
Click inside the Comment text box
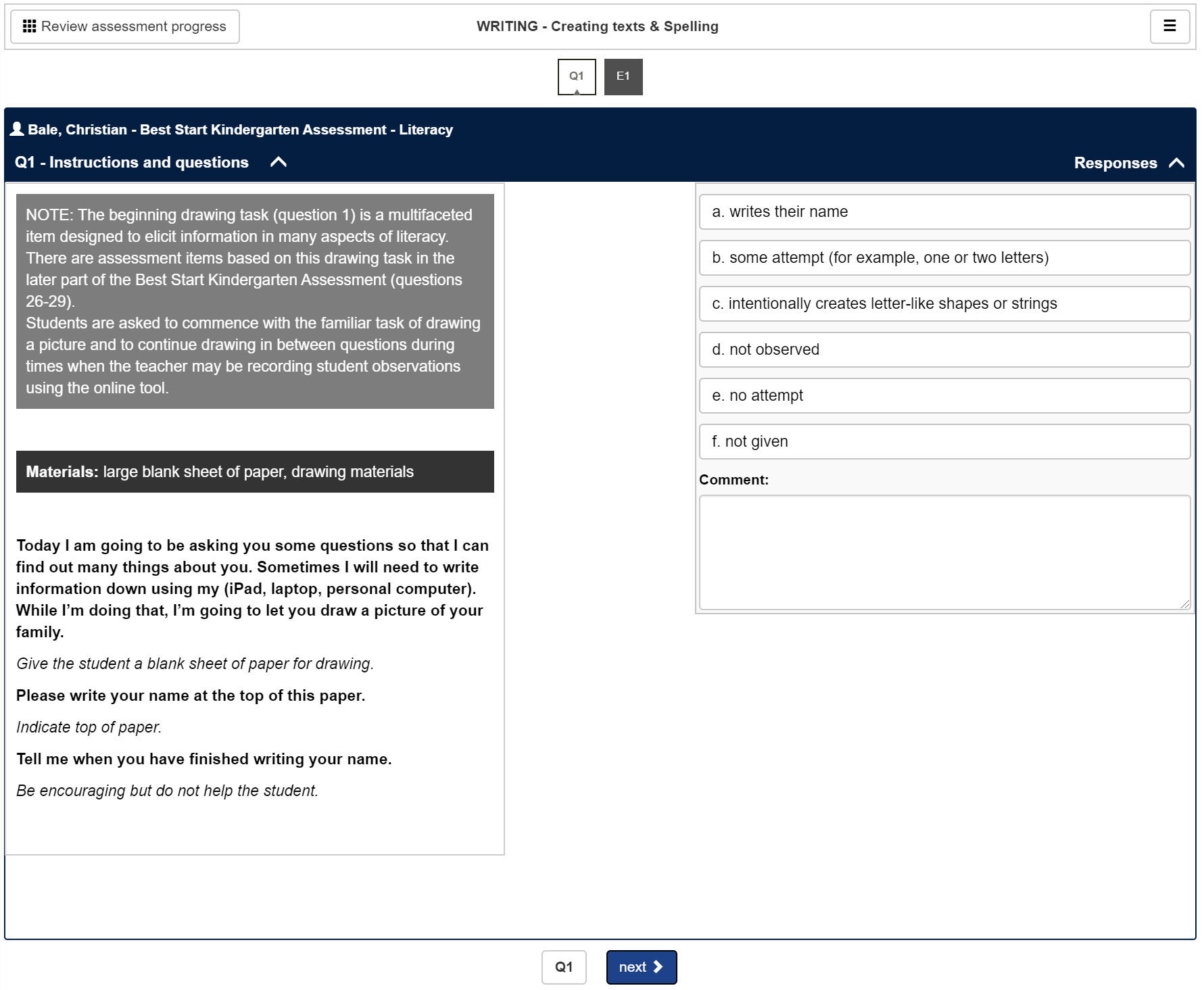tap(944, 551)
